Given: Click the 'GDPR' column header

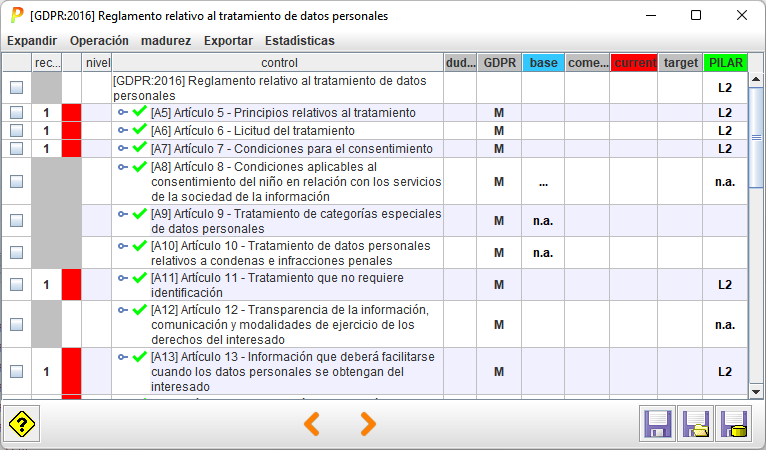Looking at the screenshot, I should pyautogui.click(x=499, y=63).
